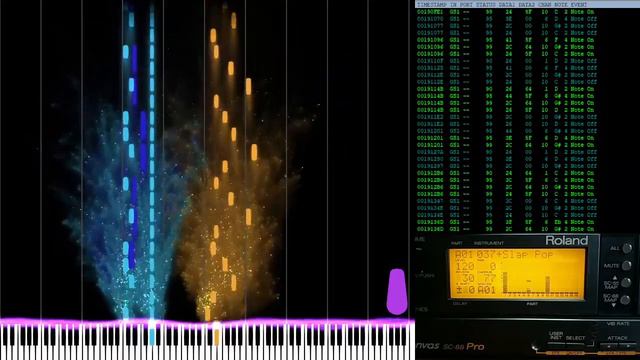Viewport: 640px width, 360px height.
Task: Click the STATUS column header
Action: pos(485,4)
